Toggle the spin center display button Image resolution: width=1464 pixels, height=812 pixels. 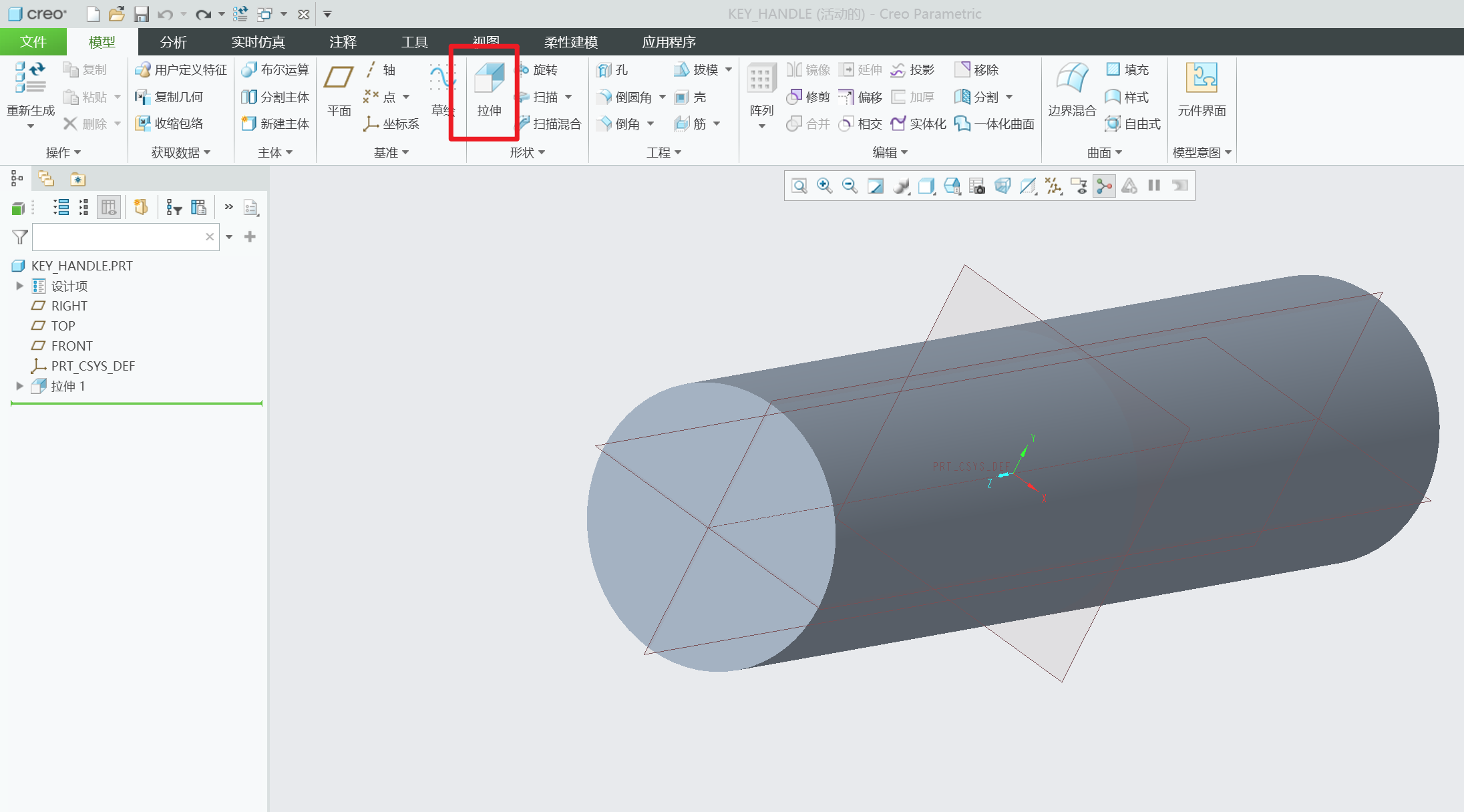tap(1105, 186)
